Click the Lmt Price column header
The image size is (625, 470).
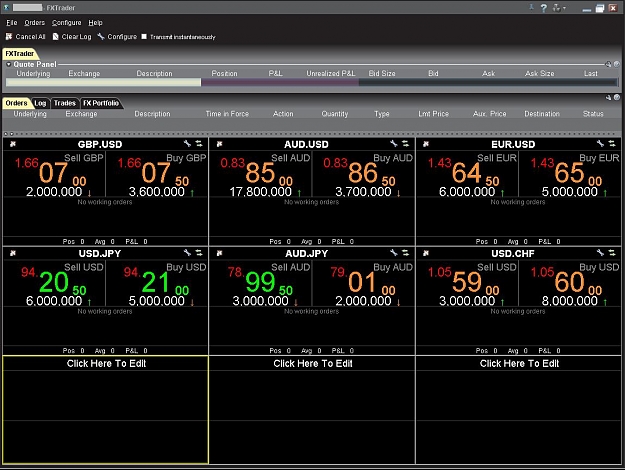[433, 114]
